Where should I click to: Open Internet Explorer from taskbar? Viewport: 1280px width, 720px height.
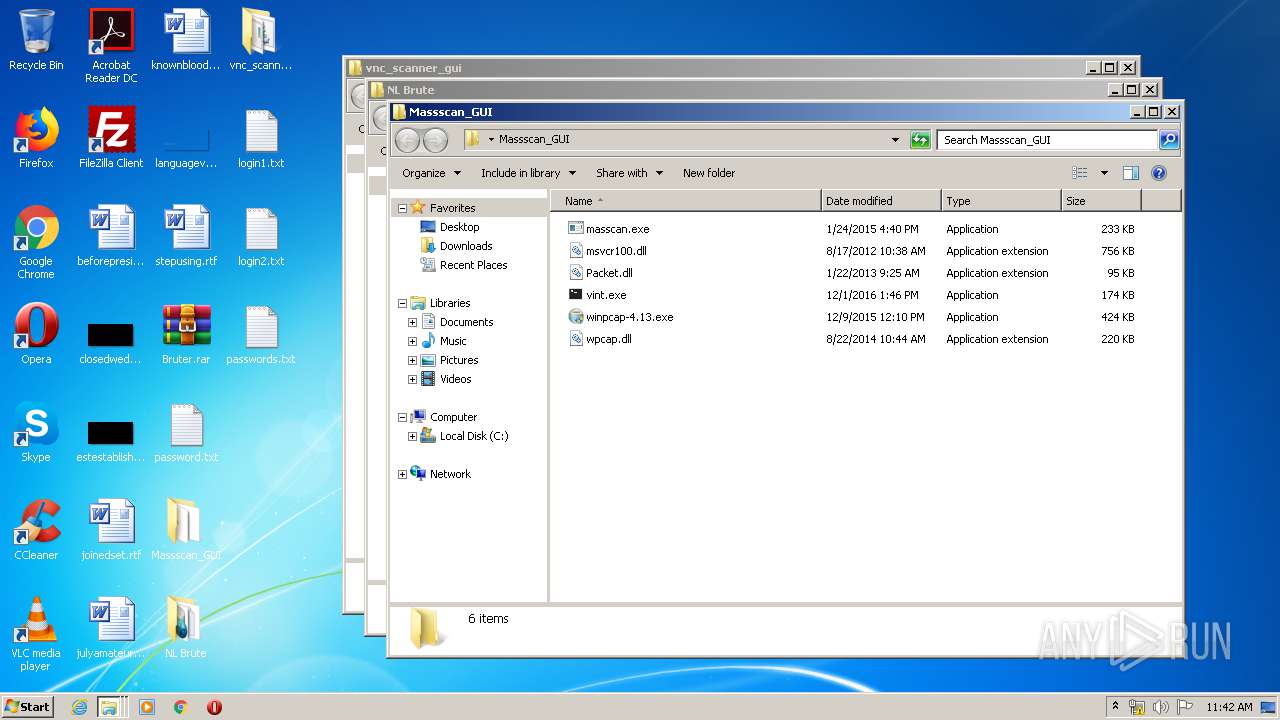click(79, 707)
